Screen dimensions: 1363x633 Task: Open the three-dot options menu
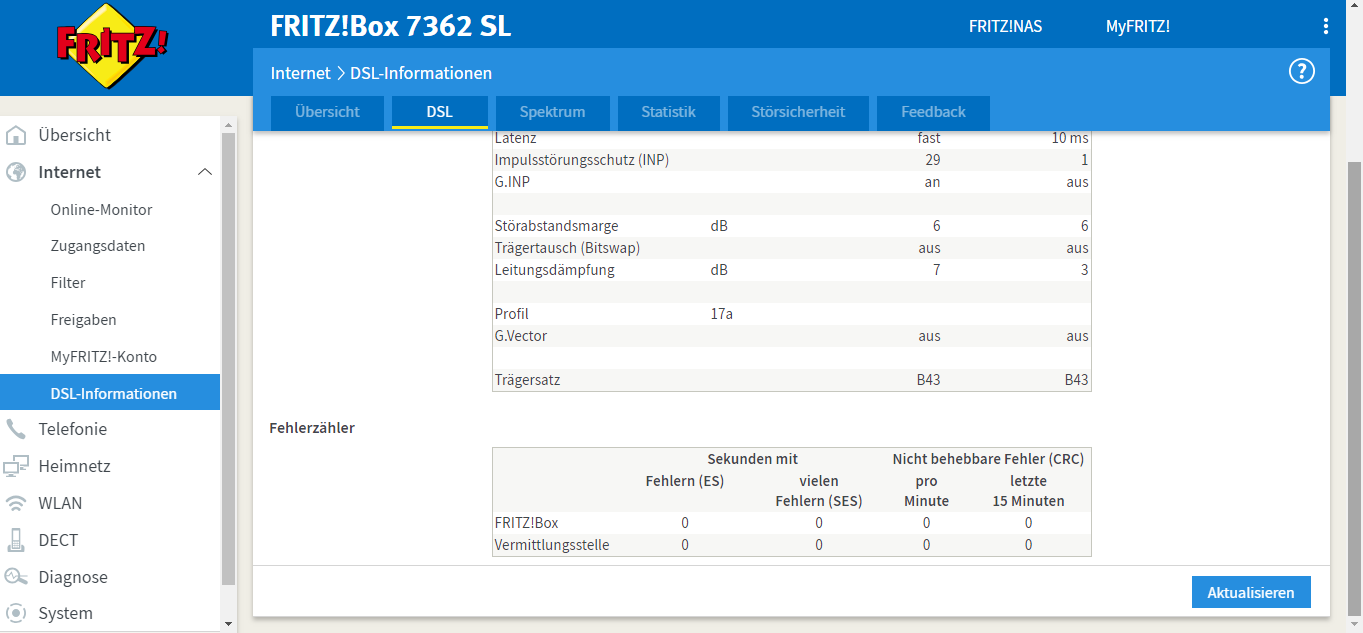pyautogui.click(x=1326, y=26)
